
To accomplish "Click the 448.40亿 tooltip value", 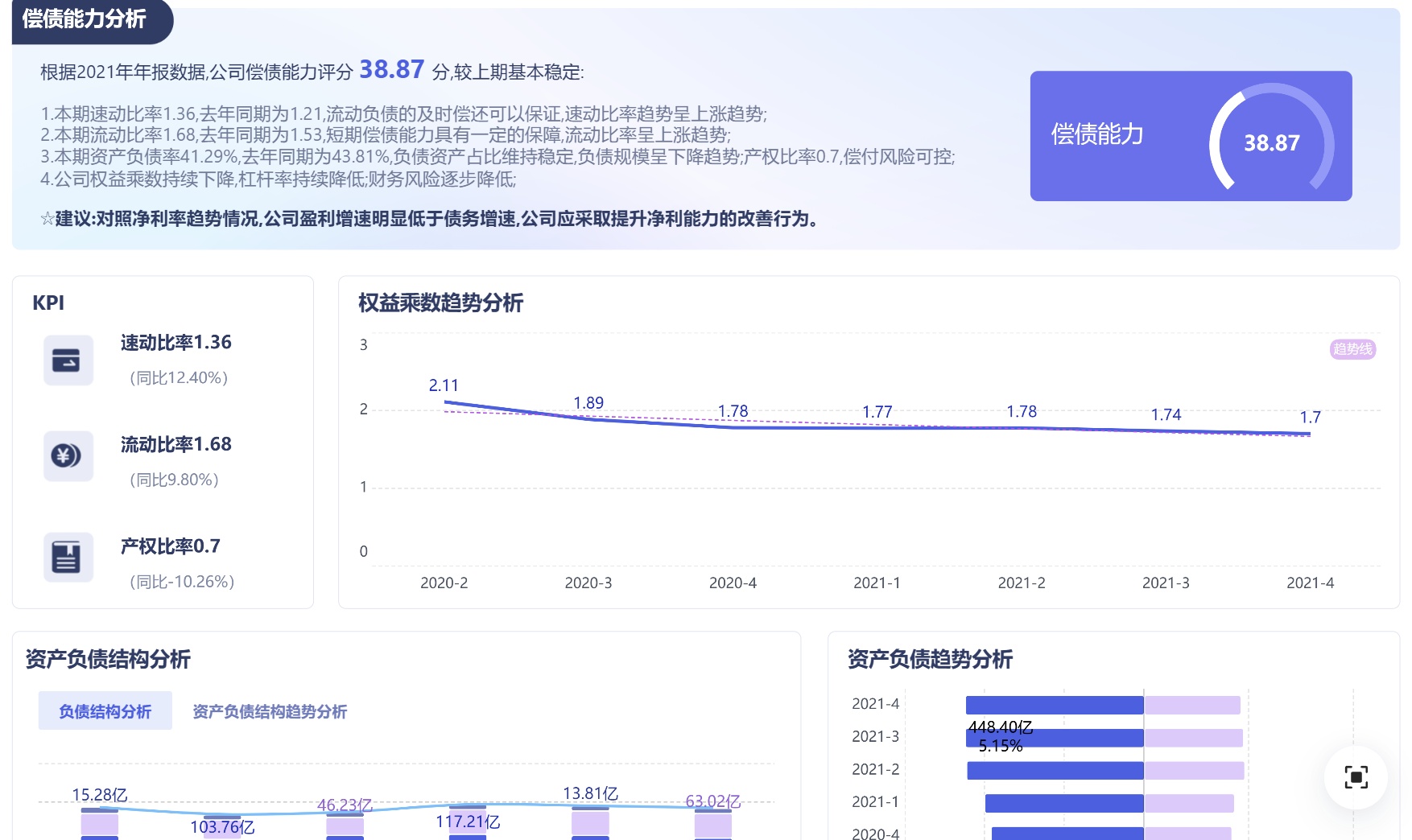I will coord(1001,727).
